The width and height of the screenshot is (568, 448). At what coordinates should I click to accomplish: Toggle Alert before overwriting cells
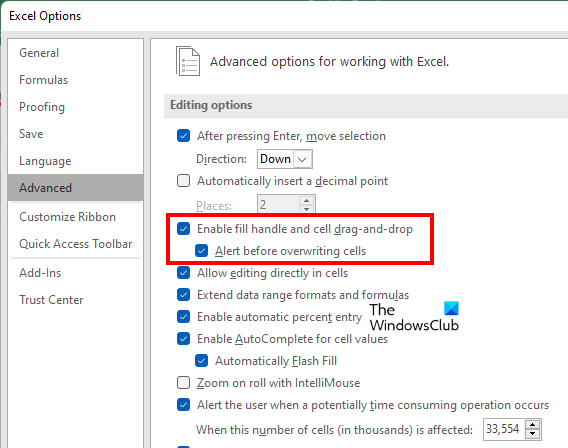point(201,251)
